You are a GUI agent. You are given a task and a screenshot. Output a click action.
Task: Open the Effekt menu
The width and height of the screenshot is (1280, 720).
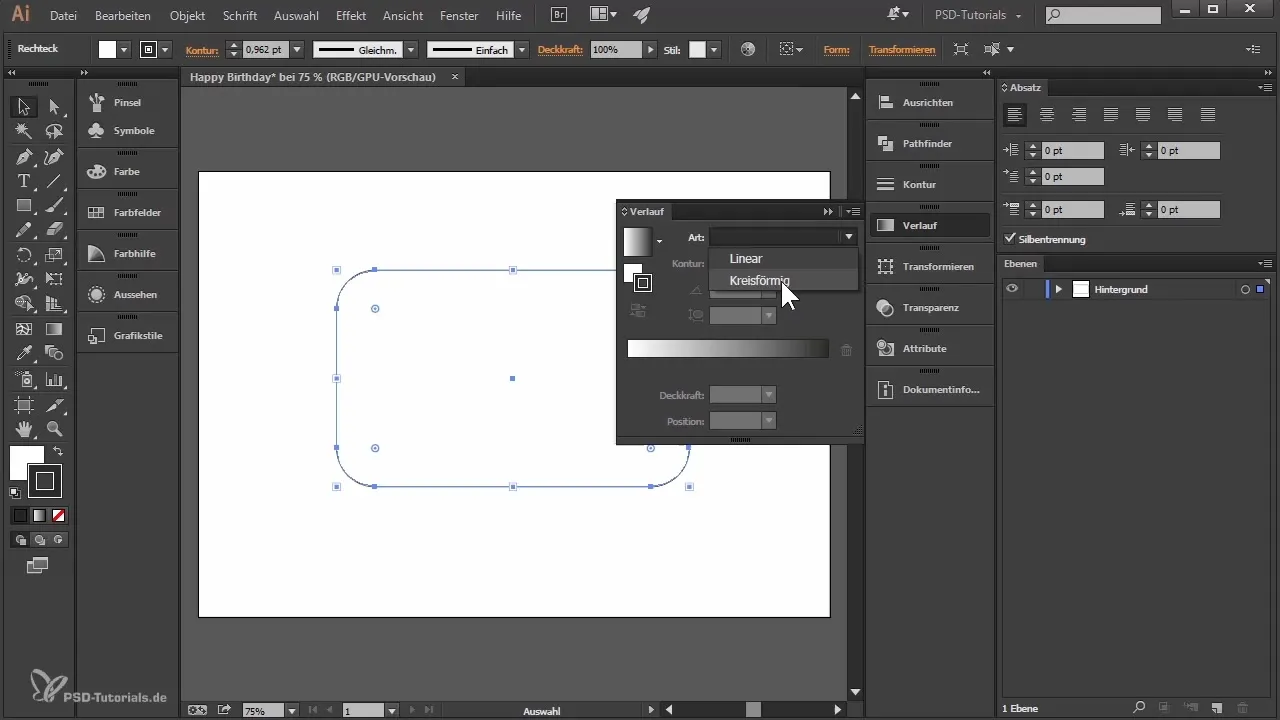(351, 16)
